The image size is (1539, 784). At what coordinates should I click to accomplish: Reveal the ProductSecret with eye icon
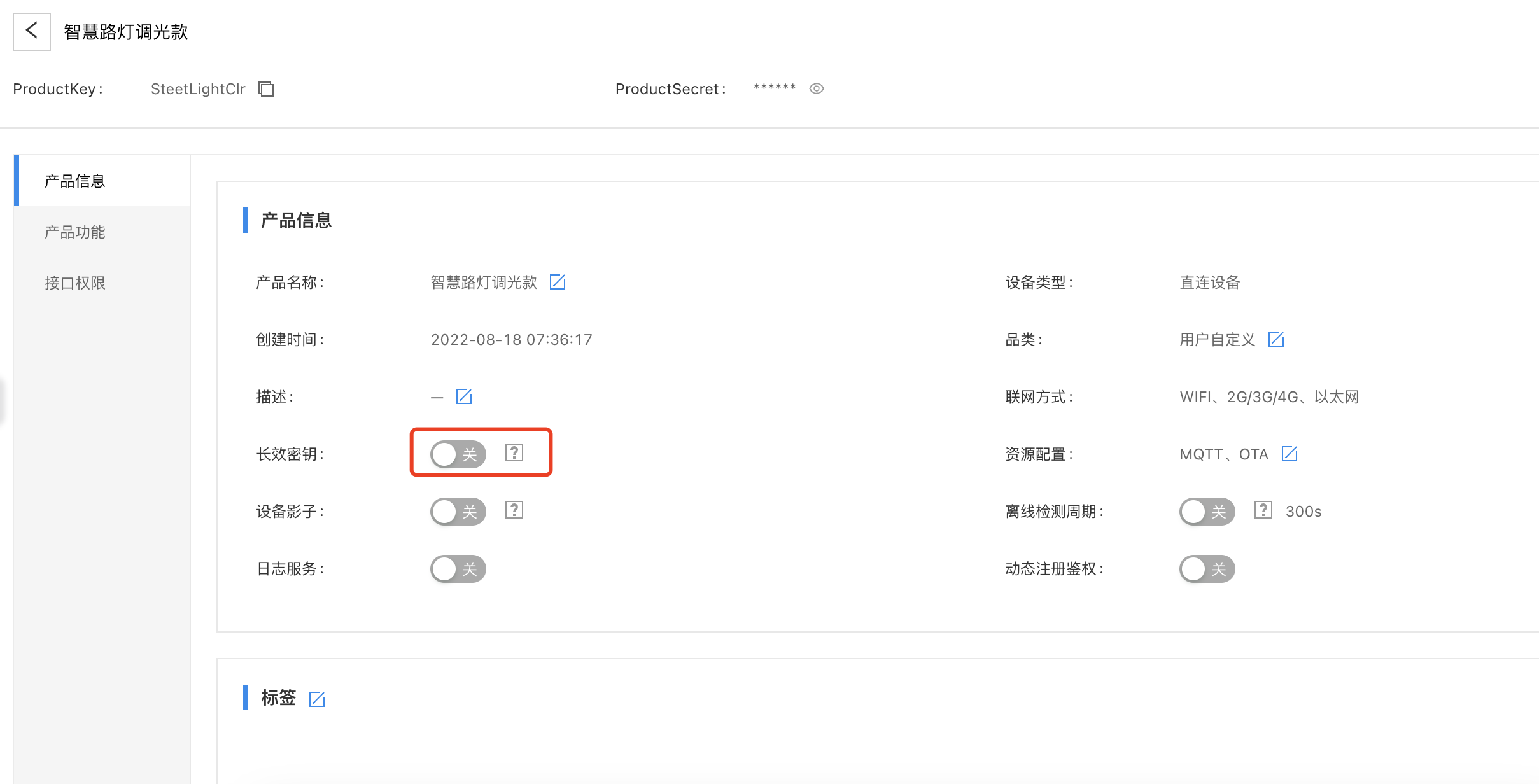(817, 88)
